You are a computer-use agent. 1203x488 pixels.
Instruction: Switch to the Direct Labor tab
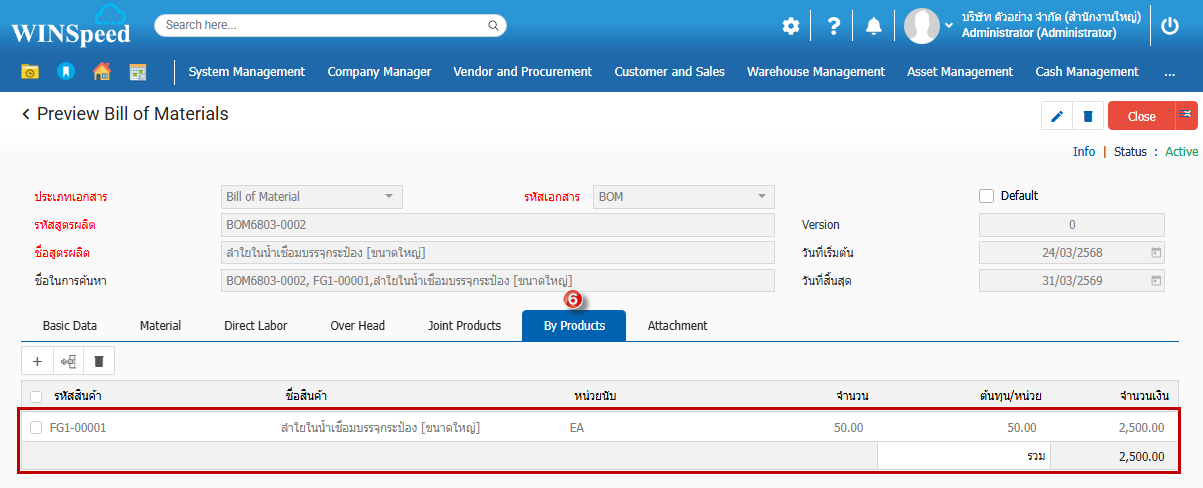(255, 326)
